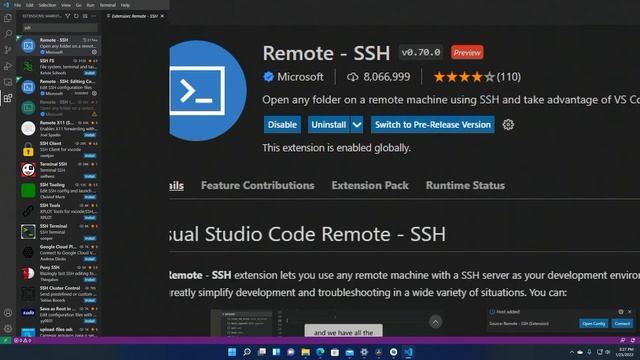Open the Manage gear in activity bar

pyautogui.click(x=8, y=329)
